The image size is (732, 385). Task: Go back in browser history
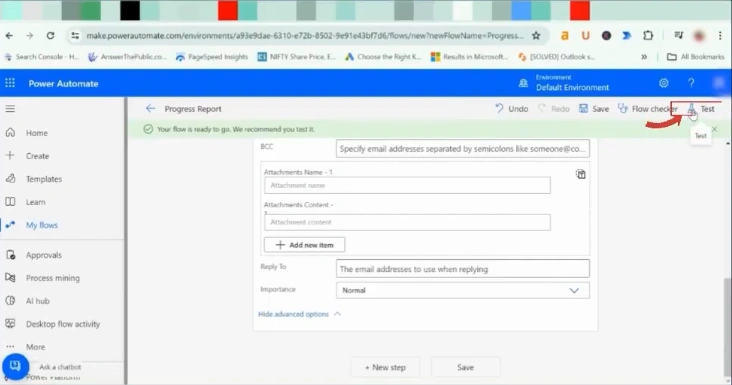9,35
